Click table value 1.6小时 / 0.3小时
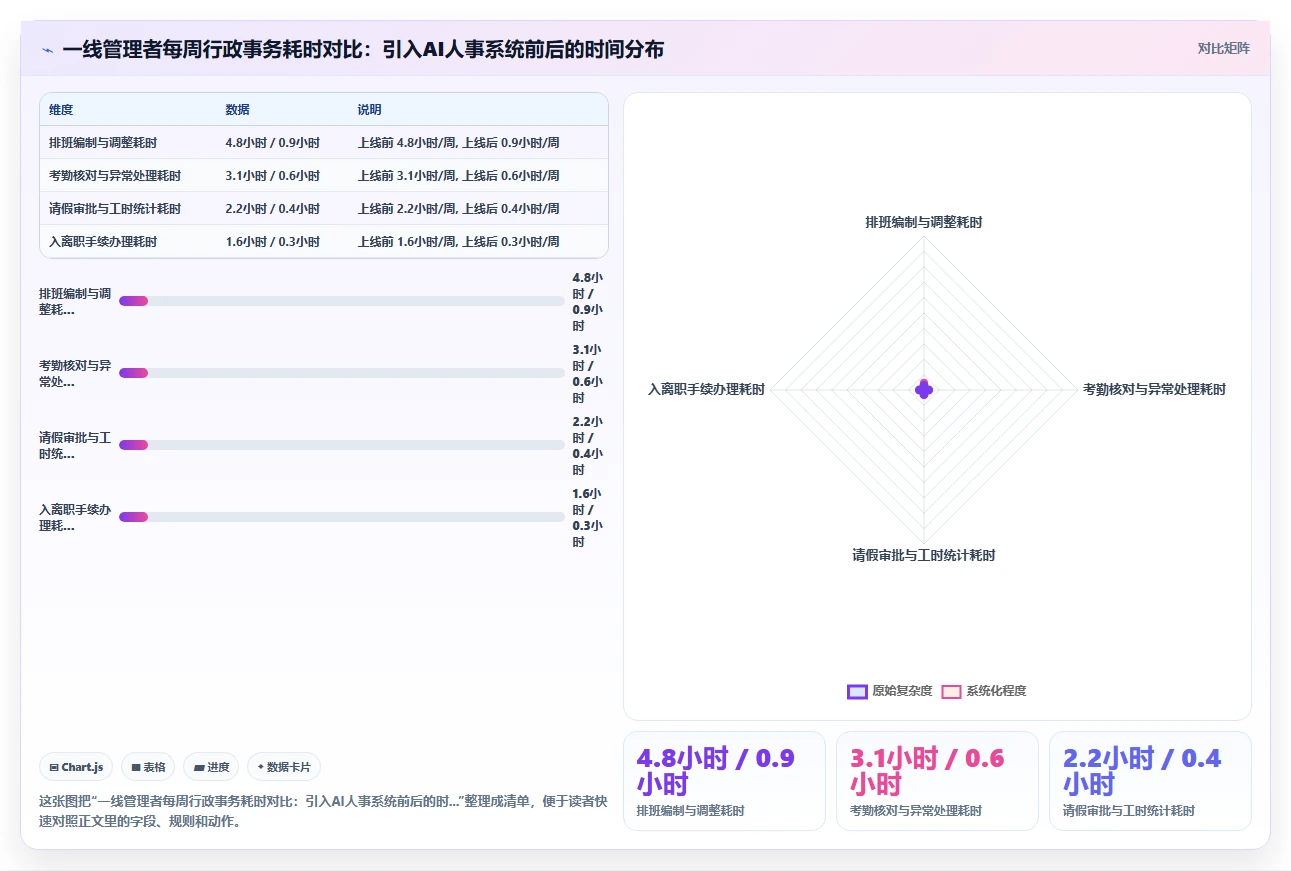 point(272,242)
